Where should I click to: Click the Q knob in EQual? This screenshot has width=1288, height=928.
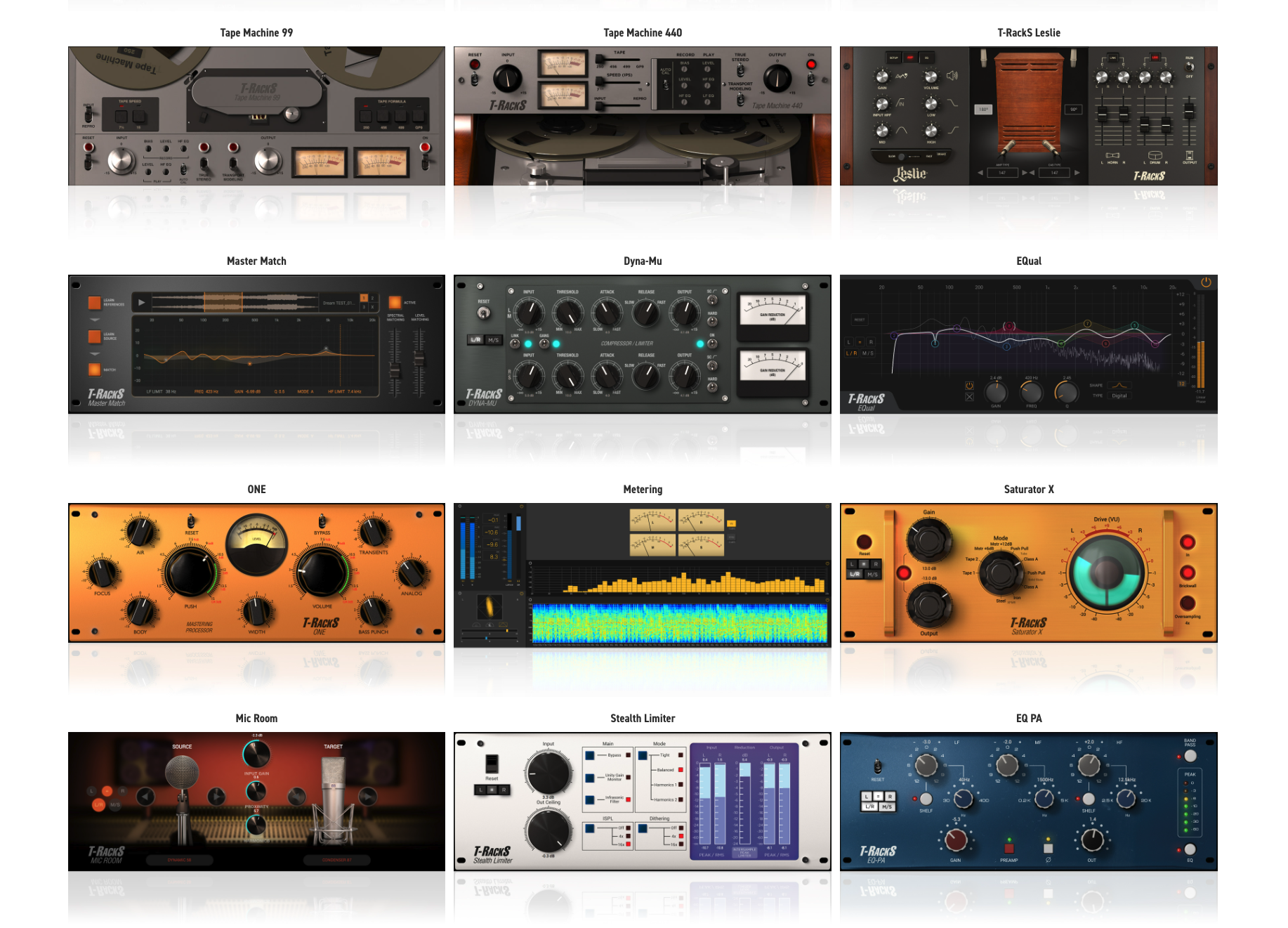pyautogui.click(x=1067, y=392)
